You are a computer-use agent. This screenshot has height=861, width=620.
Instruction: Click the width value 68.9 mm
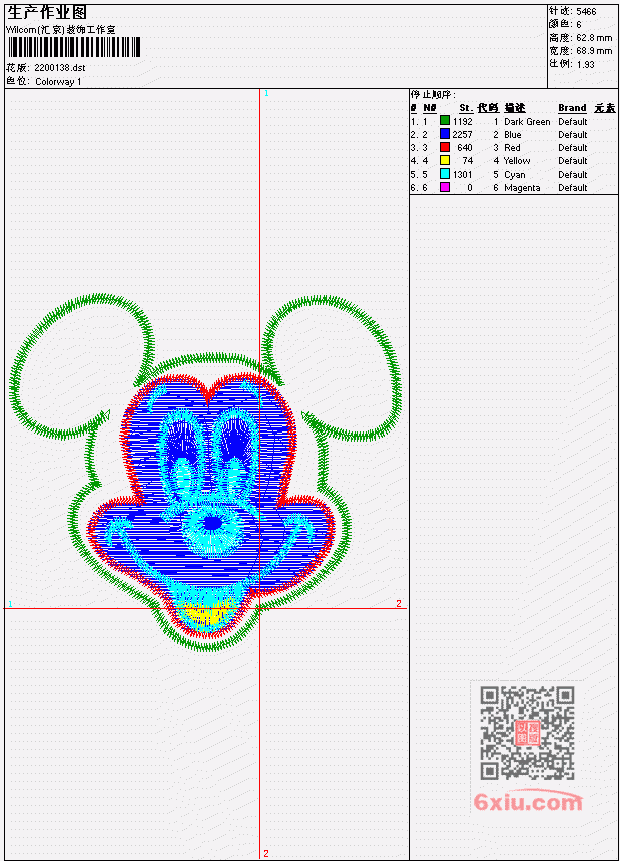pyautogui.click(x=594, y=51)
